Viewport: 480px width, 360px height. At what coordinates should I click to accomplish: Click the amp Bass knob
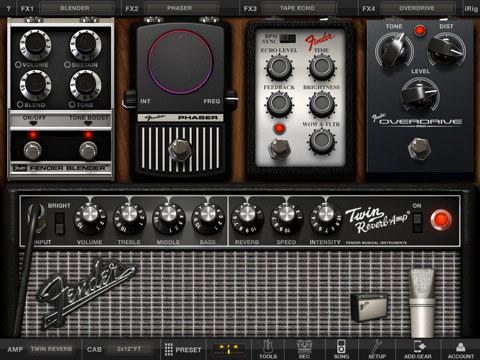pyautogui.click(x=208, y=219)
